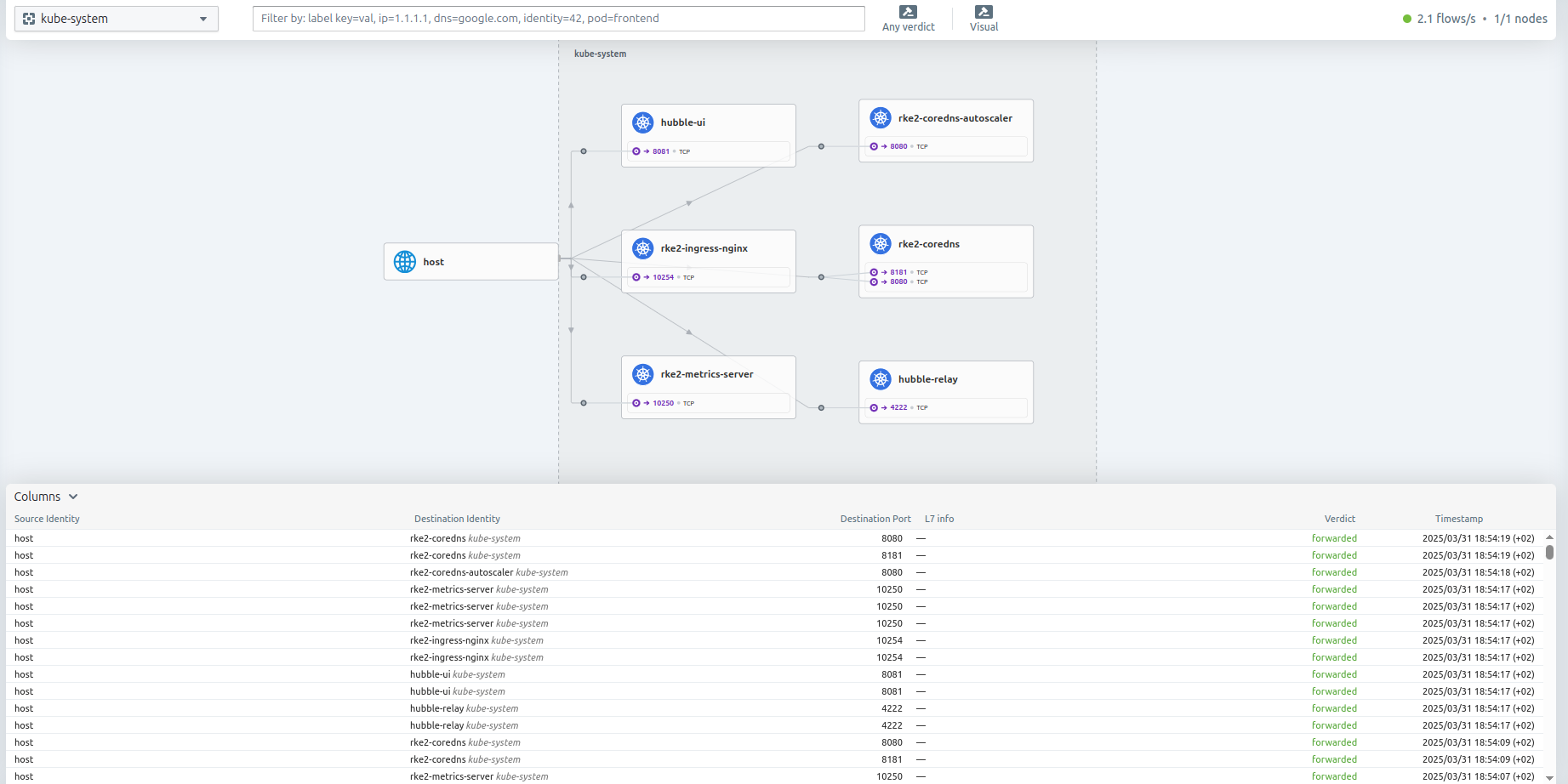Select port 4222 TCP on hubble-relay
Viewport: 1568px width, 784px height.
point(898,408)
